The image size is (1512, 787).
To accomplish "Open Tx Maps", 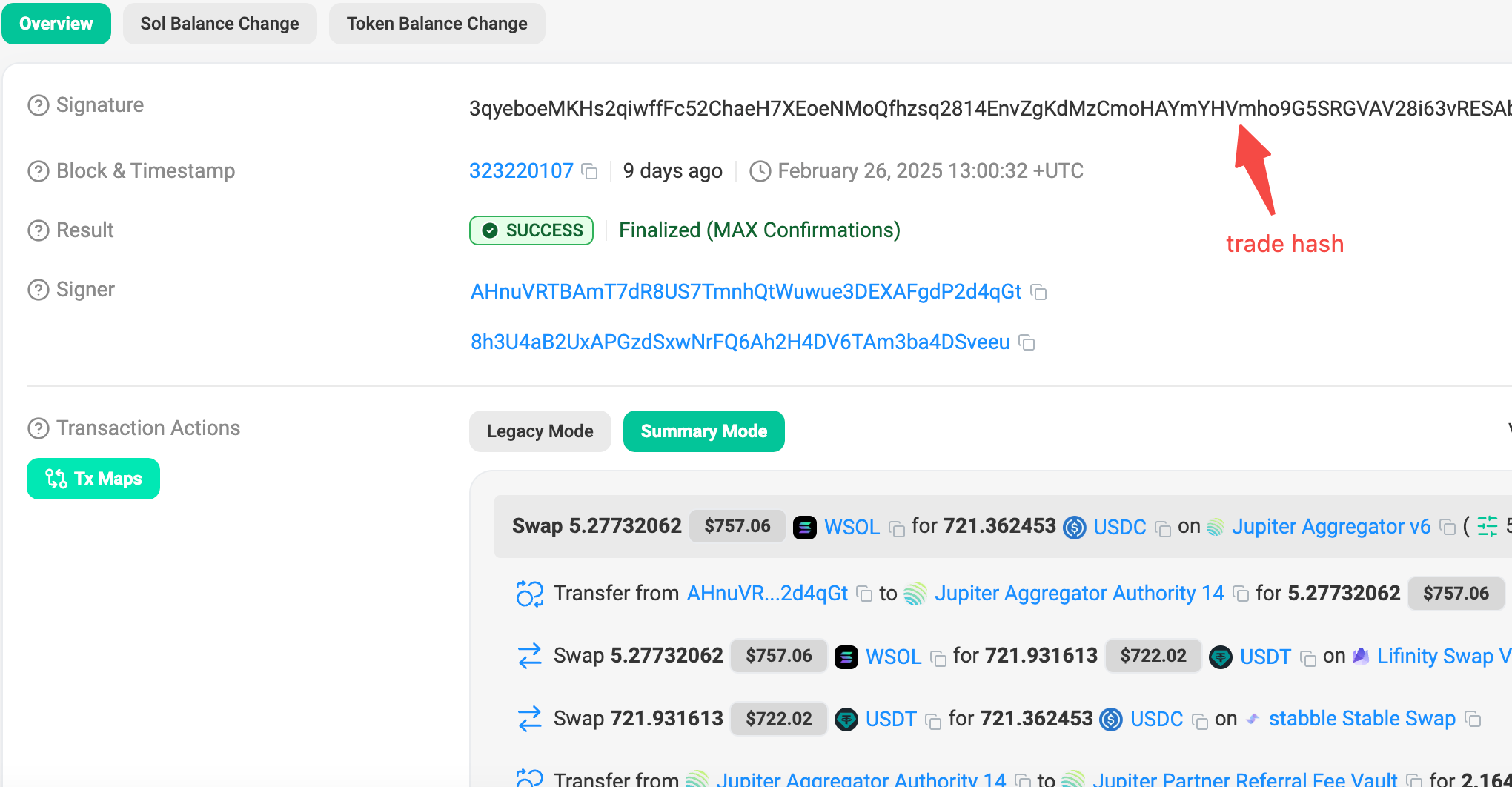I will coord(93,479).
